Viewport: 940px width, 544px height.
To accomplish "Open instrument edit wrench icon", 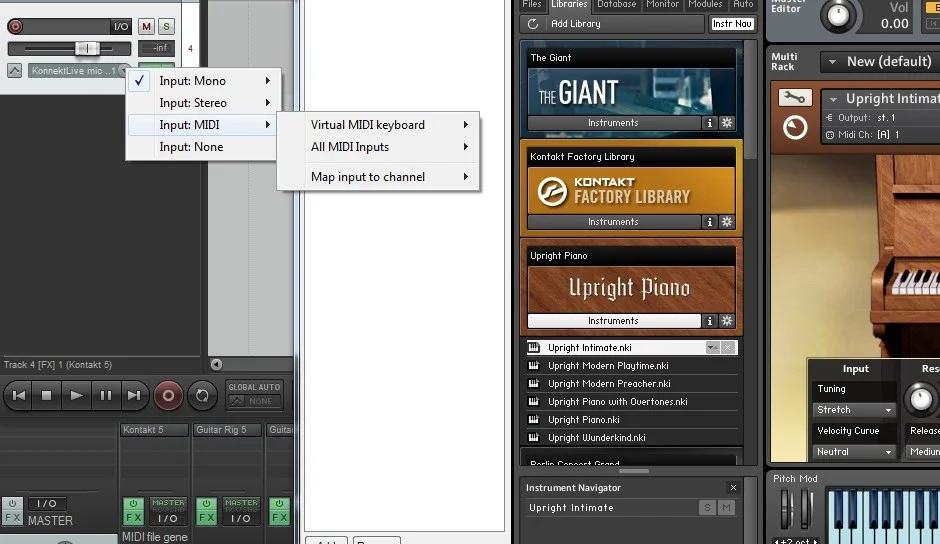I will click(795, 97).
